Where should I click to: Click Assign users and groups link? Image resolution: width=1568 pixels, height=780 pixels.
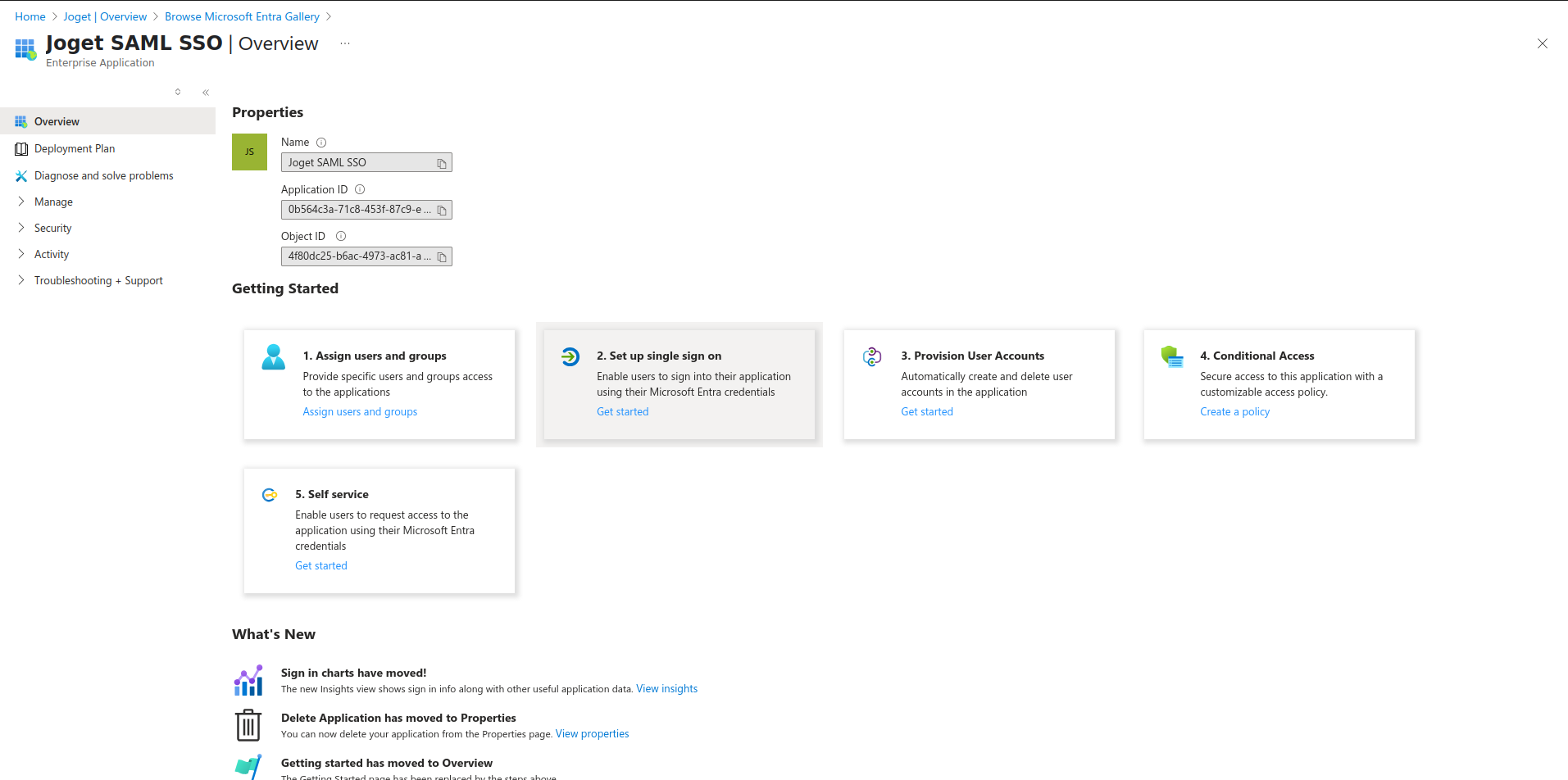[360, 411]
